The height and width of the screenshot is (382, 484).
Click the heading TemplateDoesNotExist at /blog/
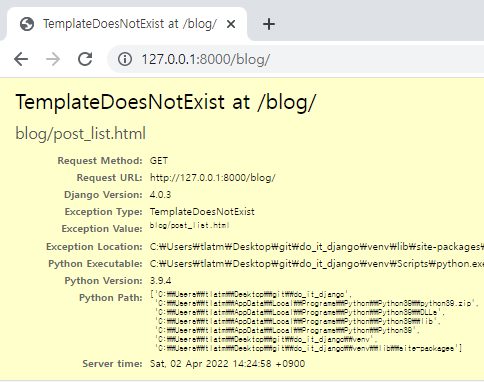pos(166,102)
